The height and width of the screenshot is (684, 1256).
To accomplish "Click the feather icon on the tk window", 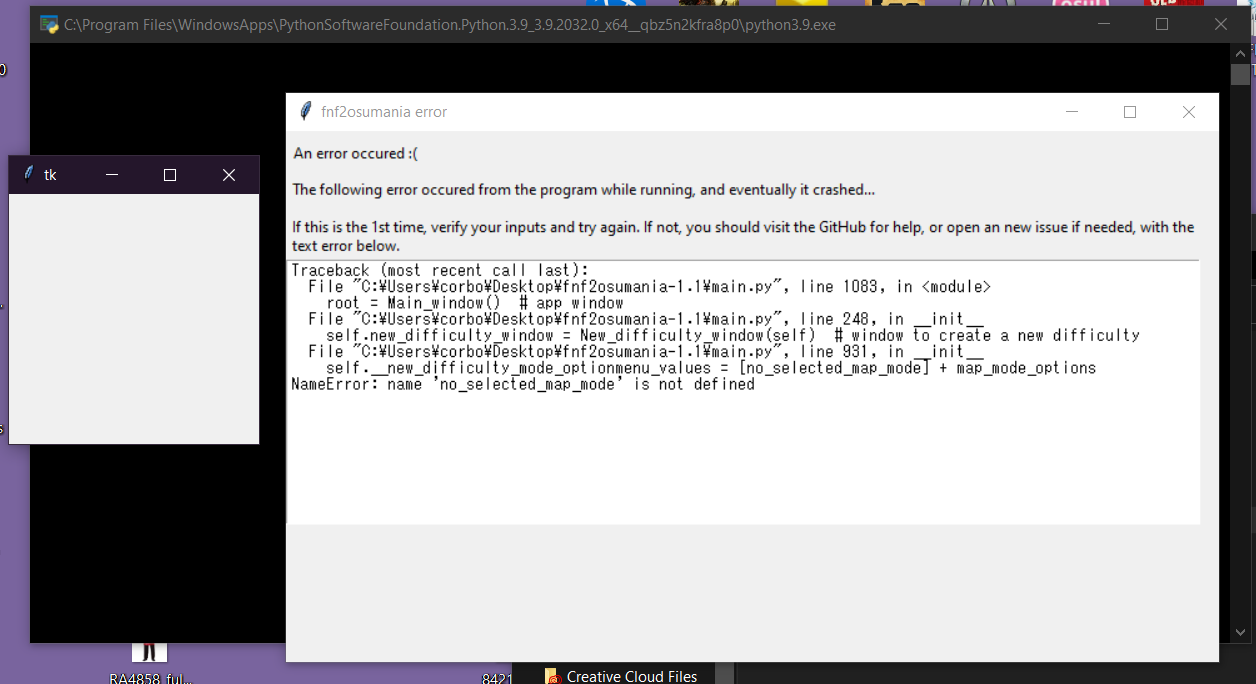I will [27, 174].
